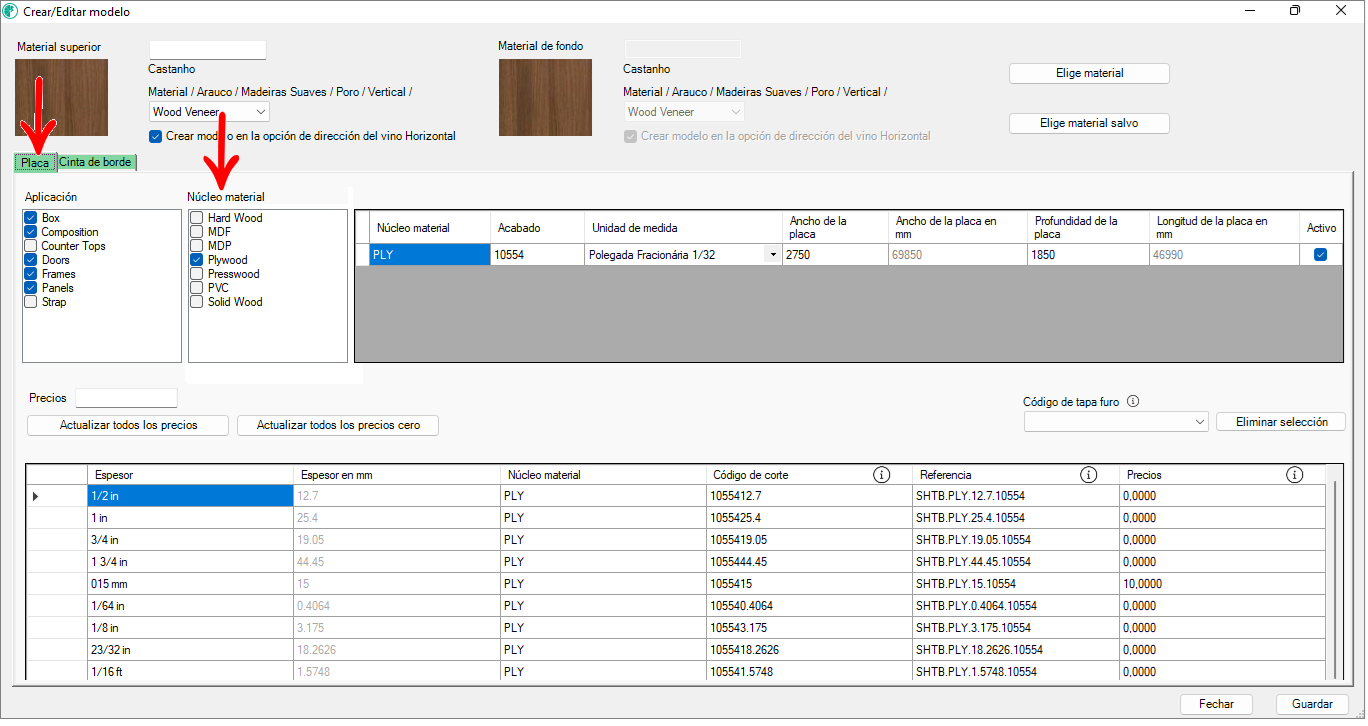The width and height of the screenshot is (1368, 726).
Task: Click the row selector arrow for 1/2 in
Action: 37,496
